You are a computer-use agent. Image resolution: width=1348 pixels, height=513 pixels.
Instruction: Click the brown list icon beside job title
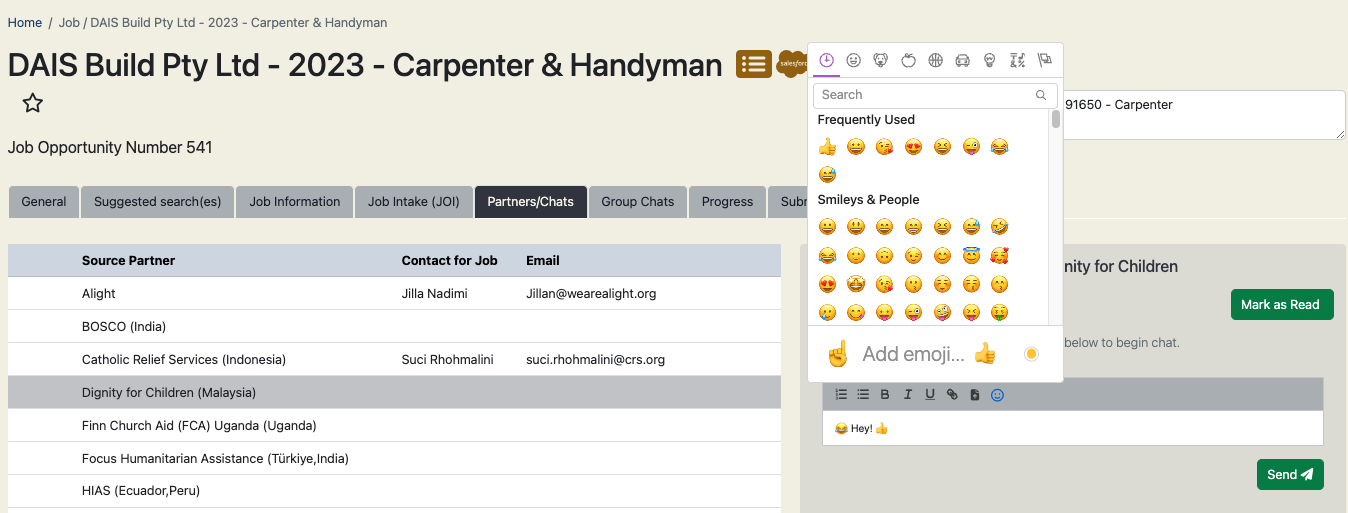(754, 64)
